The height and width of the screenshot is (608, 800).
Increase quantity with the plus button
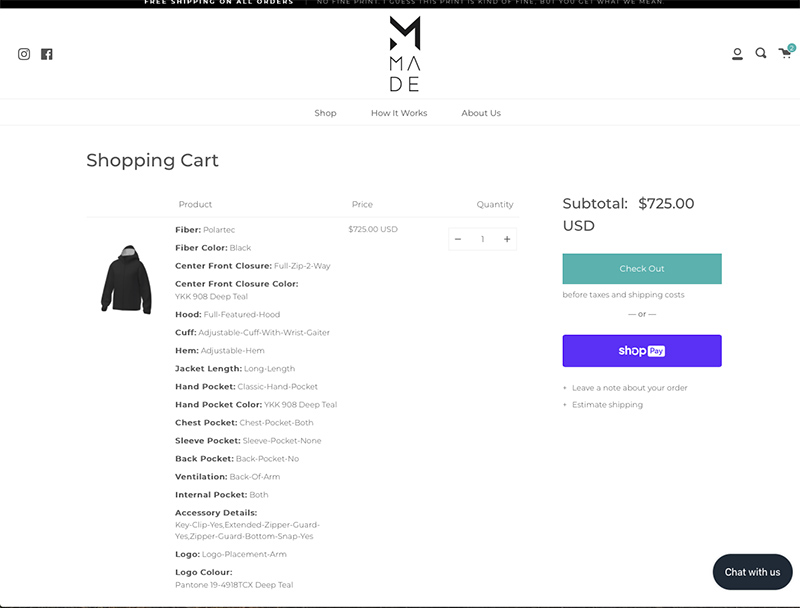pos(507,239)
